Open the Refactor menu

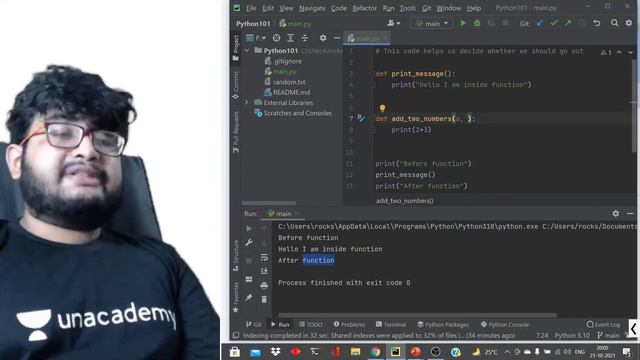coord(364,8)
